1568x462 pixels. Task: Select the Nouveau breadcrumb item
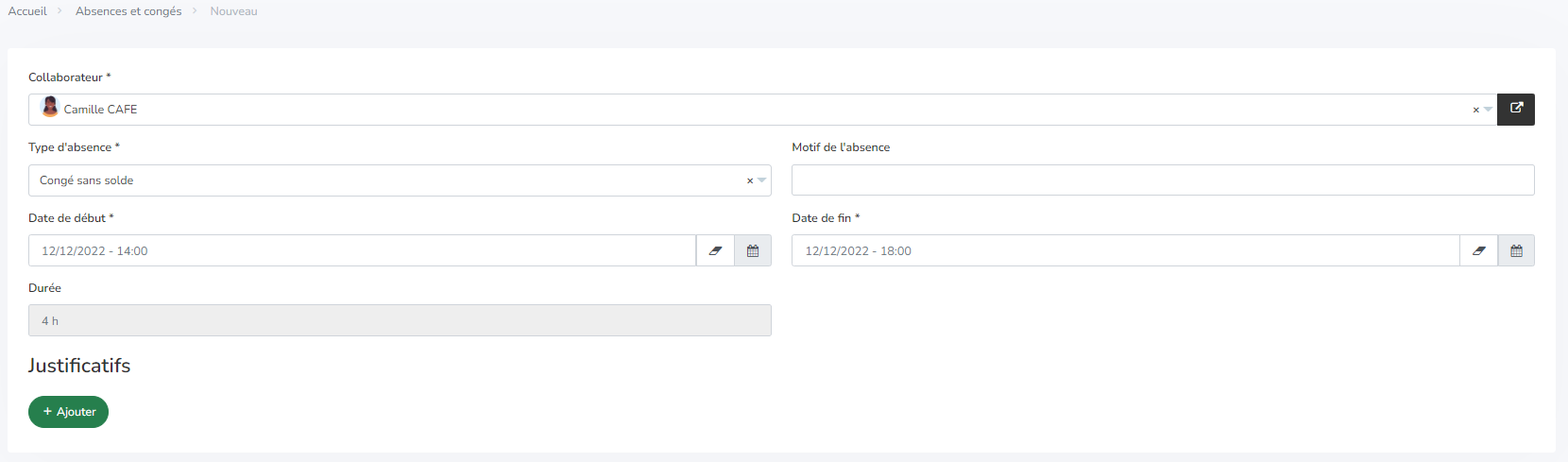[x=233, y=11]
